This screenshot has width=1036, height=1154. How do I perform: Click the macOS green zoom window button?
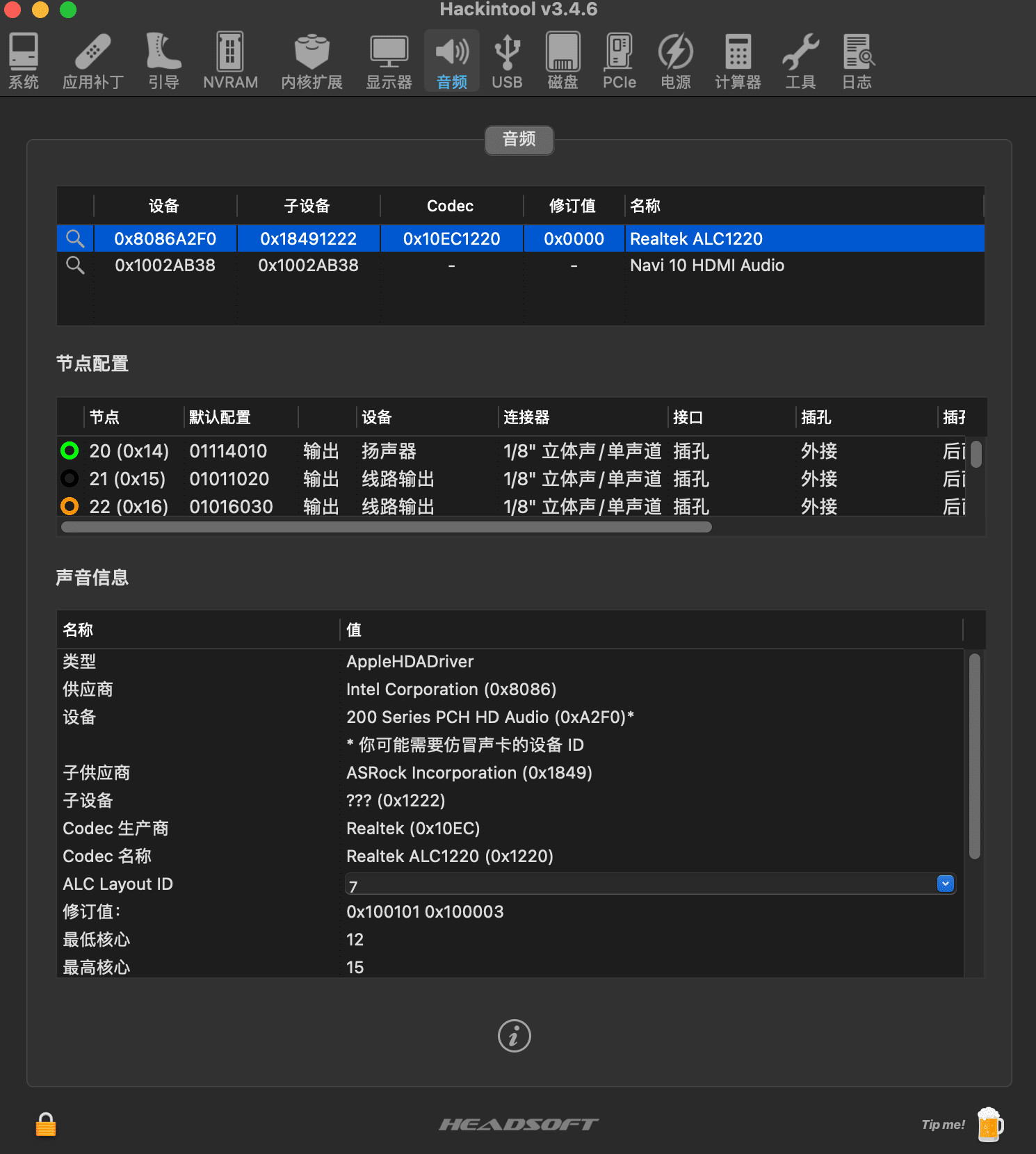68,9
